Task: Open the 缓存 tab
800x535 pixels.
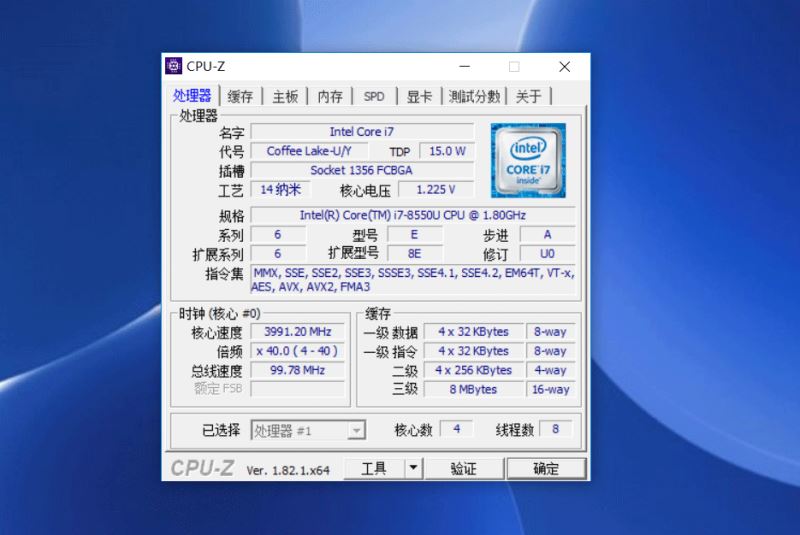Action: tap(240, 96)
